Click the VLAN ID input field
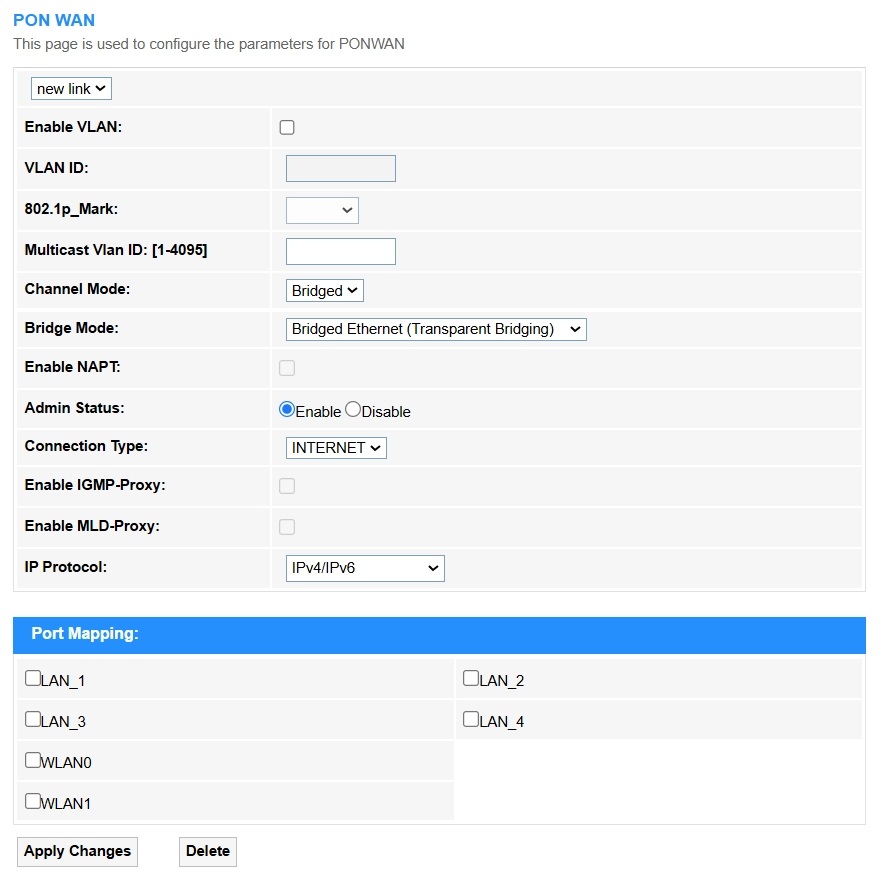The height and width of the screenshot is (875, 884). click(x=341, y=168)
